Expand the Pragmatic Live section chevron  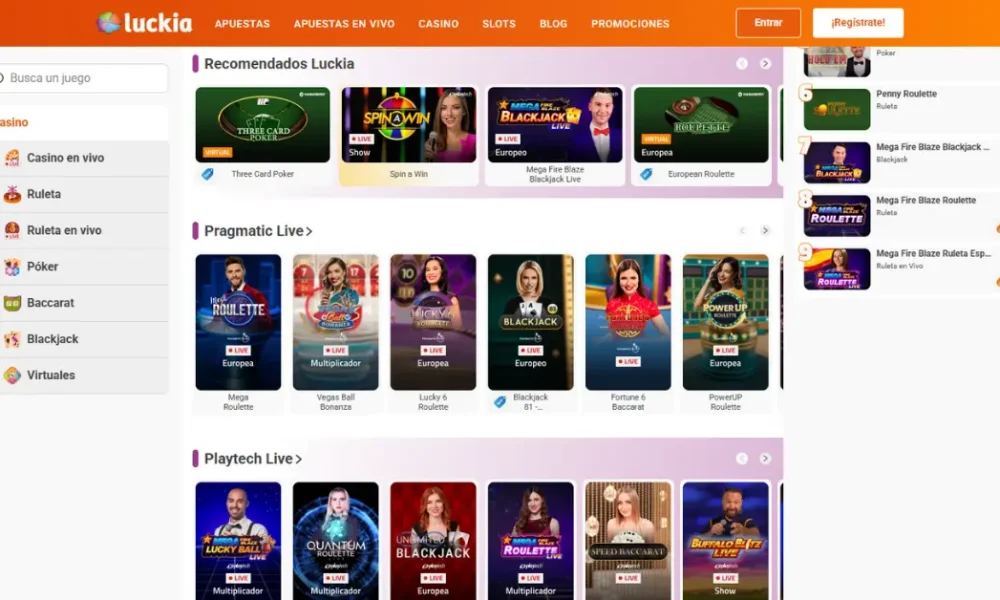[309, 231]
